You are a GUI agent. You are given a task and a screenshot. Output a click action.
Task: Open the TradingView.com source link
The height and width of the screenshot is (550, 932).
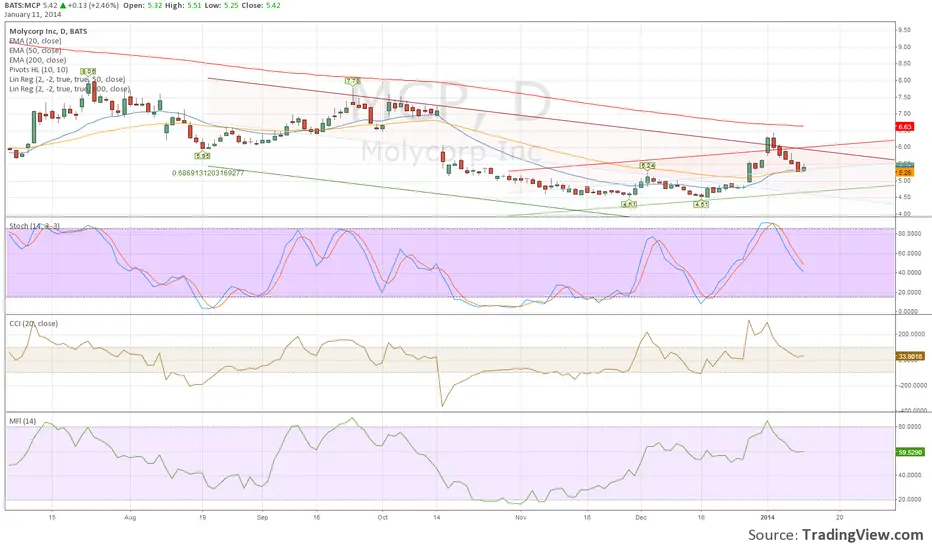pyautogui.click(x=862, y=535)
